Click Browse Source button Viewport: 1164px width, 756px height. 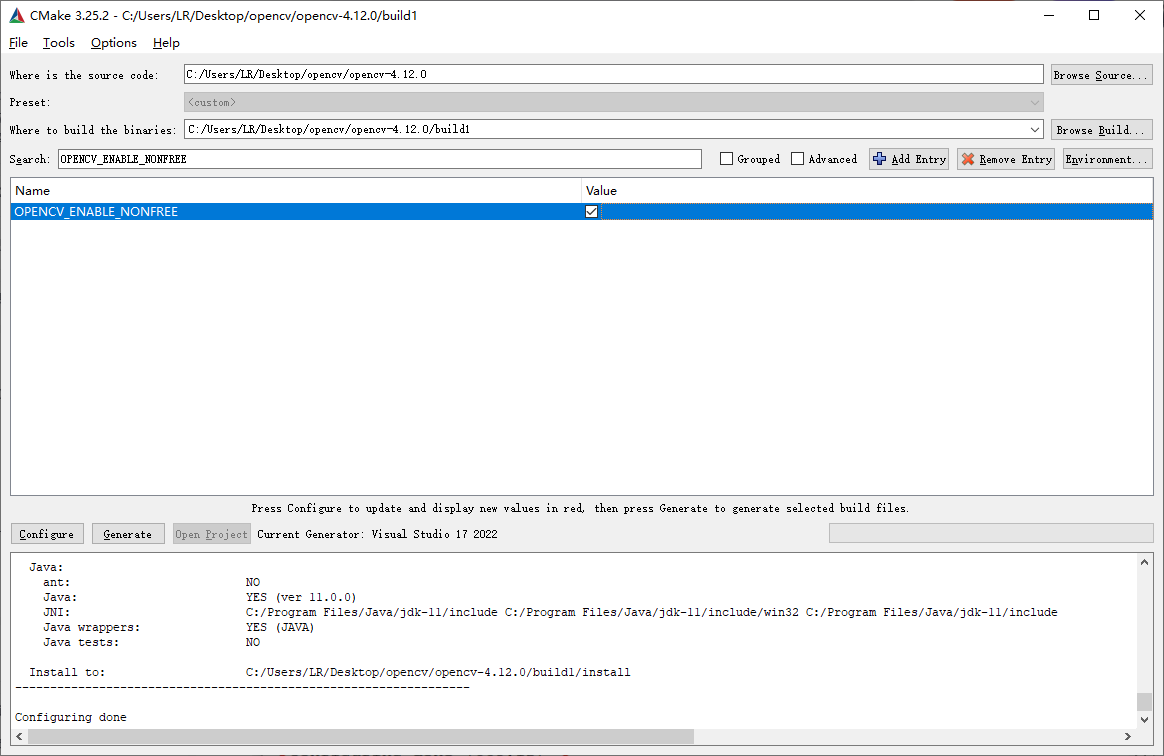pos(1101,75)
